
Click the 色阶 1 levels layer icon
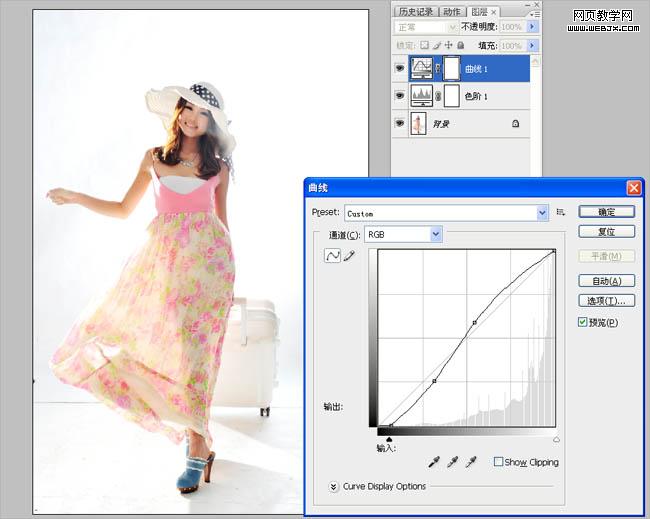(422, 96)
